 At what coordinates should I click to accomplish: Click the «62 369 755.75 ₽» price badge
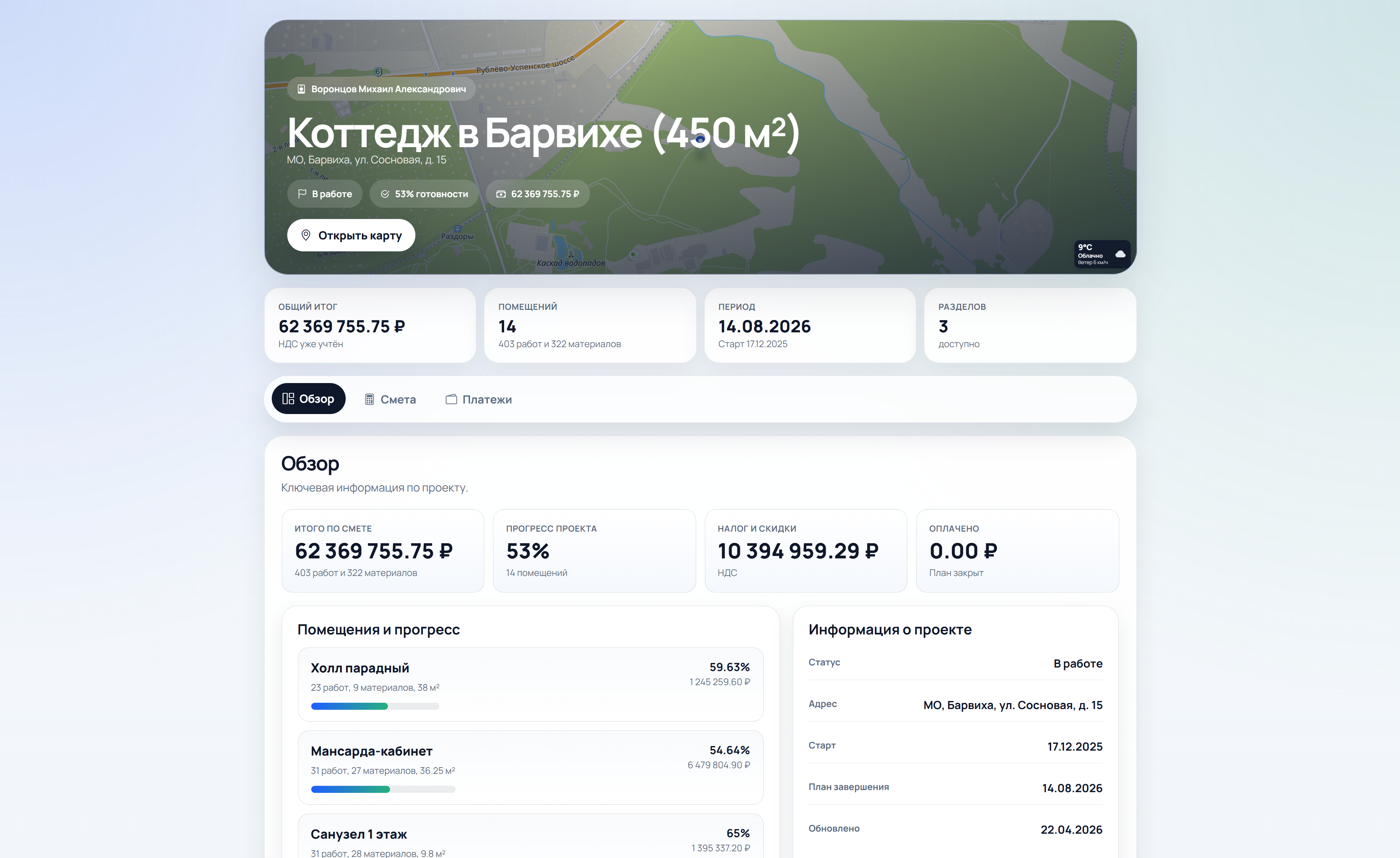537,193
